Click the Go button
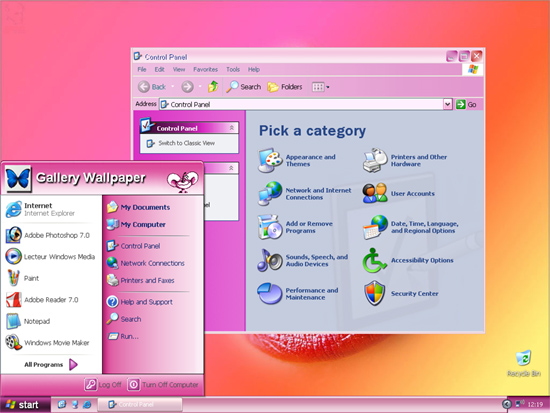 coord(466,104)
